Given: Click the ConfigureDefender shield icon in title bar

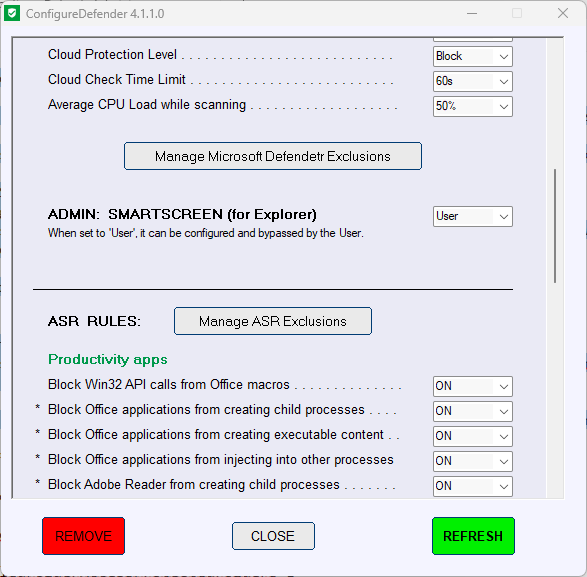Looking at the screenshot, I should (x=12, y=14).
